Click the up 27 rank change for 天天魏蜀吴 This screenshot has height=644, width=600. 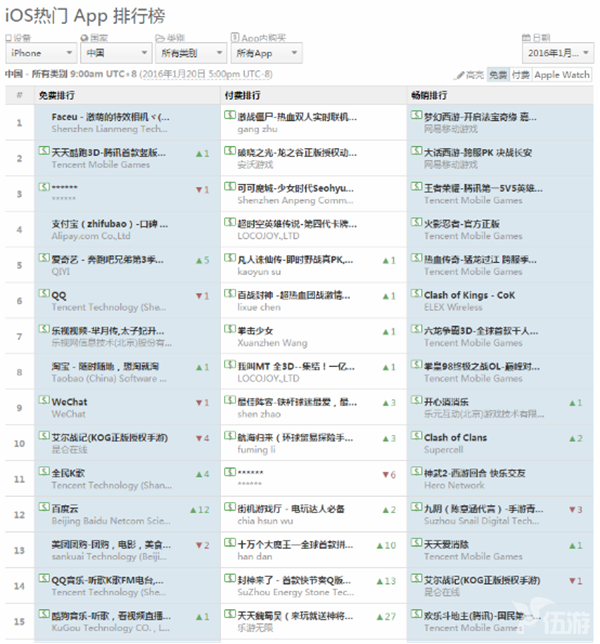[x=386, y=616]
